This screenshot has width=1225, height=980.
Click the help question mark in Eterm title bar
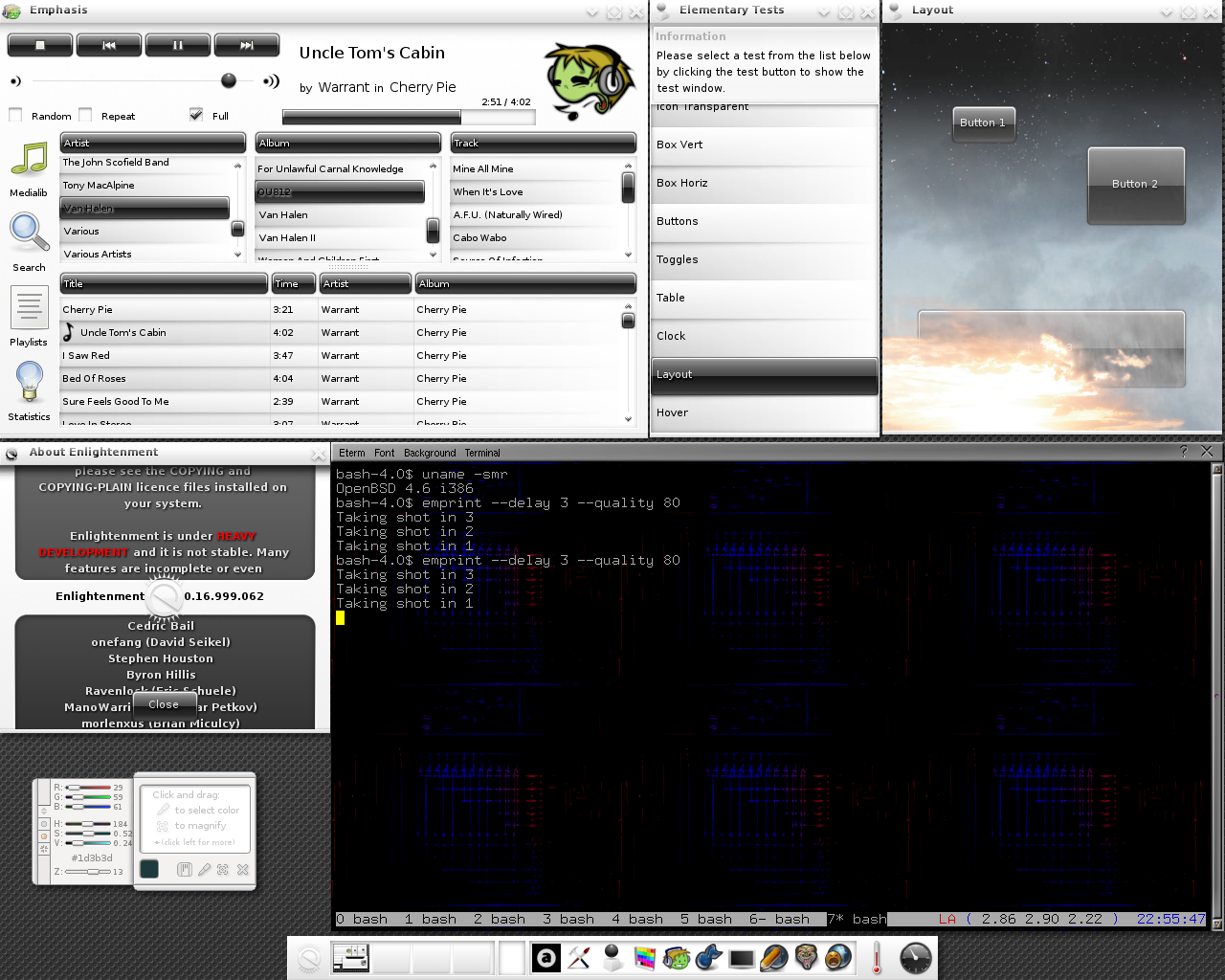[1184, 452]
